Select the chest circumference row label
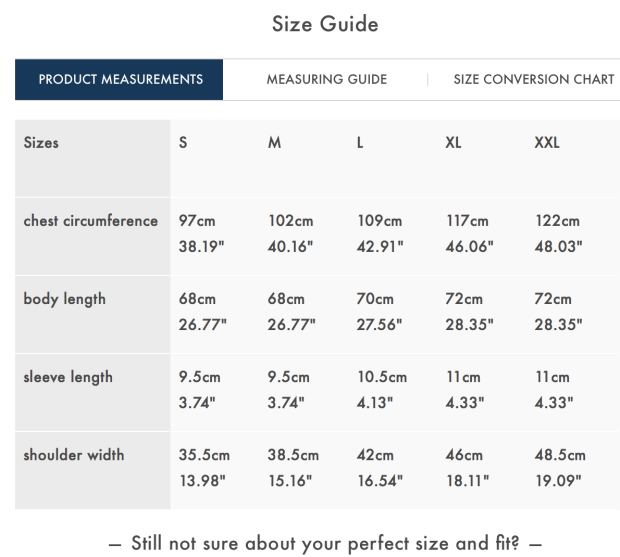This screenshot has width=620, height=557. pos(91,221)
